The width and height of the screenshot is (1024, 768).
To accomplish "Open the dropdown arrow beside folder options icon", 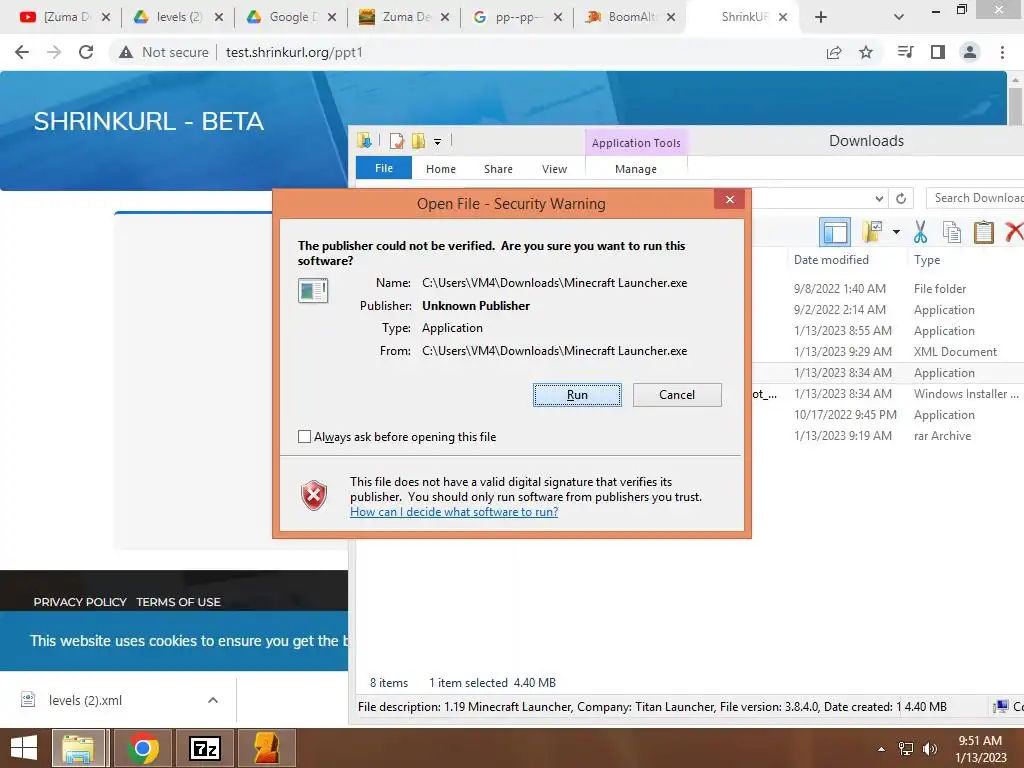I will 896,231.
